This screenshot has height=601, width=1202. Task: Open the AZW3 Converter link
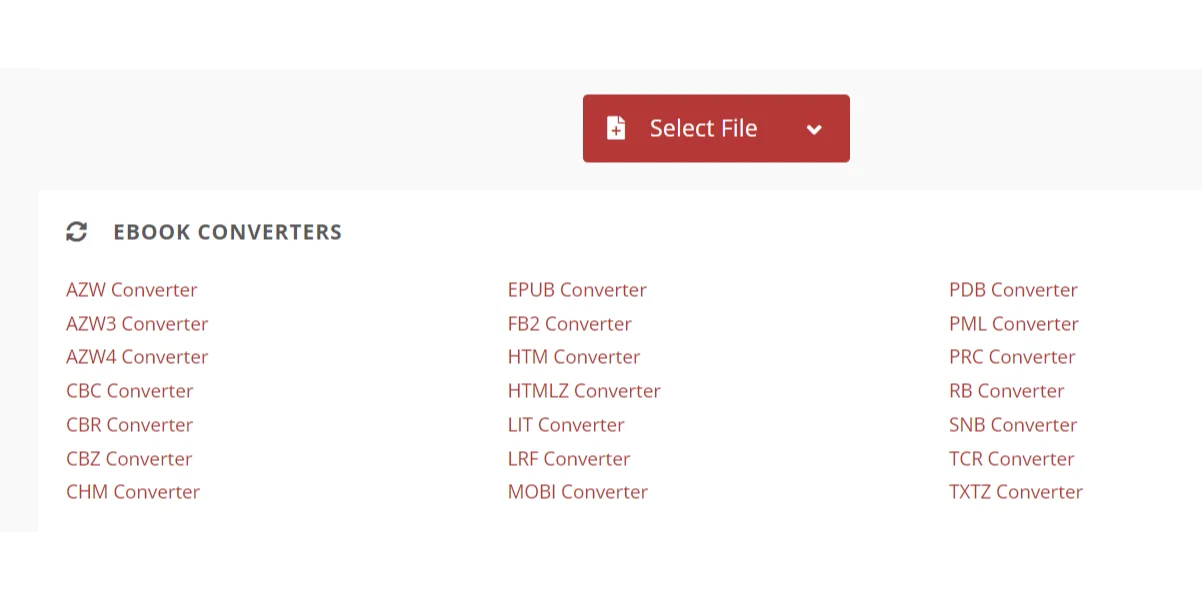(137, 324)
